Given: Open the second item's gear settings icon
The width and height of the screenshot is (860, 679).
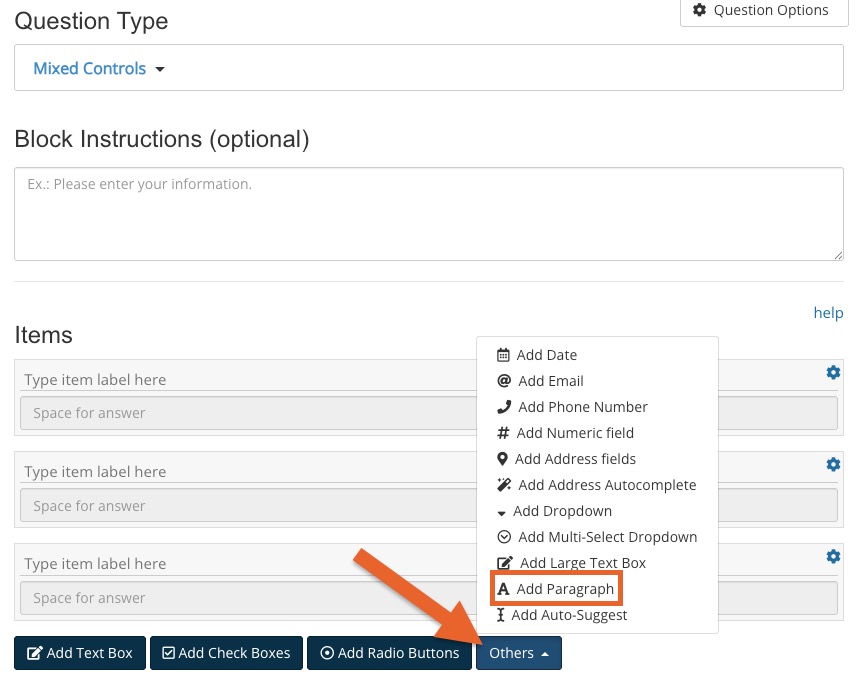Looking at the screenshot, I should tap(833, 465).
